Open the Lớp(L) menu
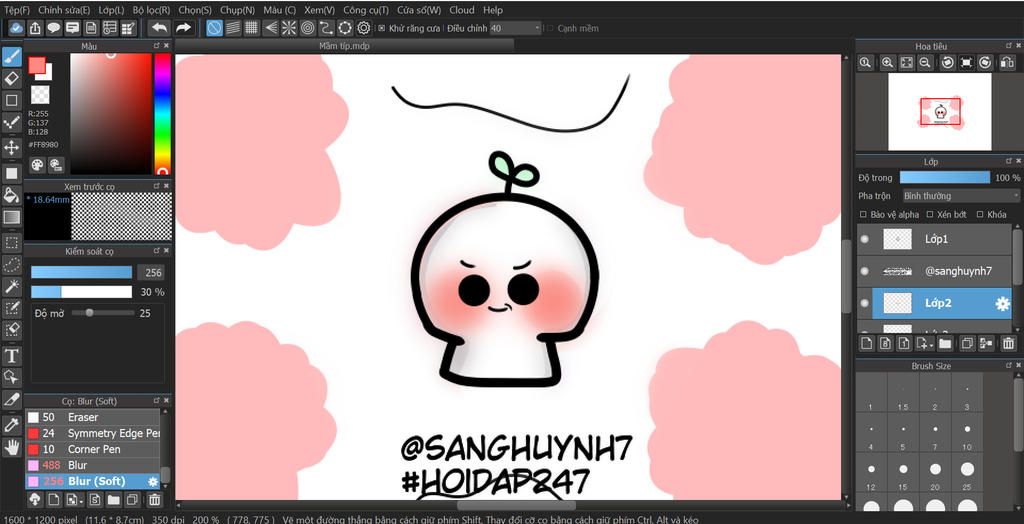 111,10
